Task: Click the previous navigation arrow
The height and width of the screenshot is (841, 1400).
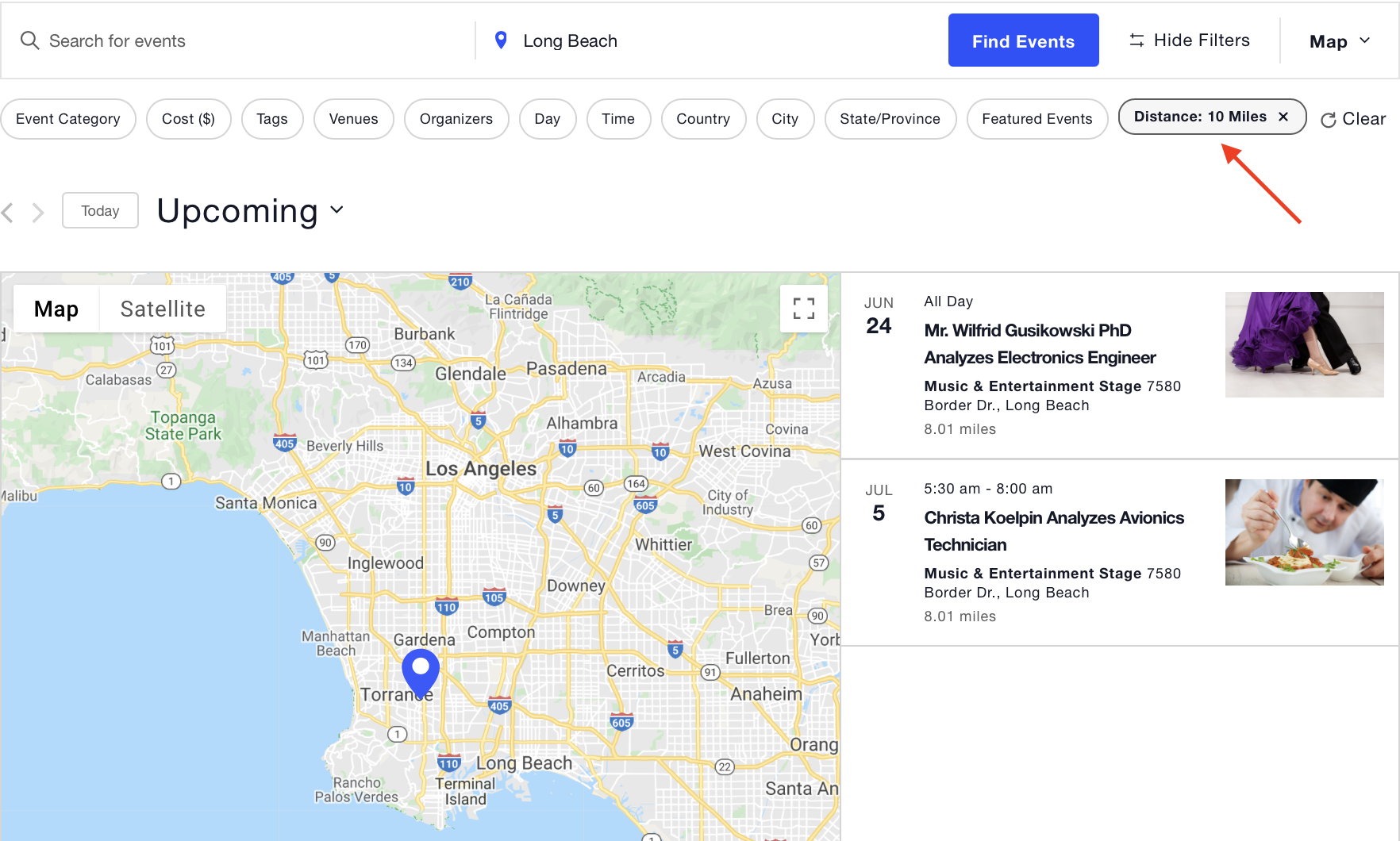Action: pyautogui.click(x=8, y=211)
